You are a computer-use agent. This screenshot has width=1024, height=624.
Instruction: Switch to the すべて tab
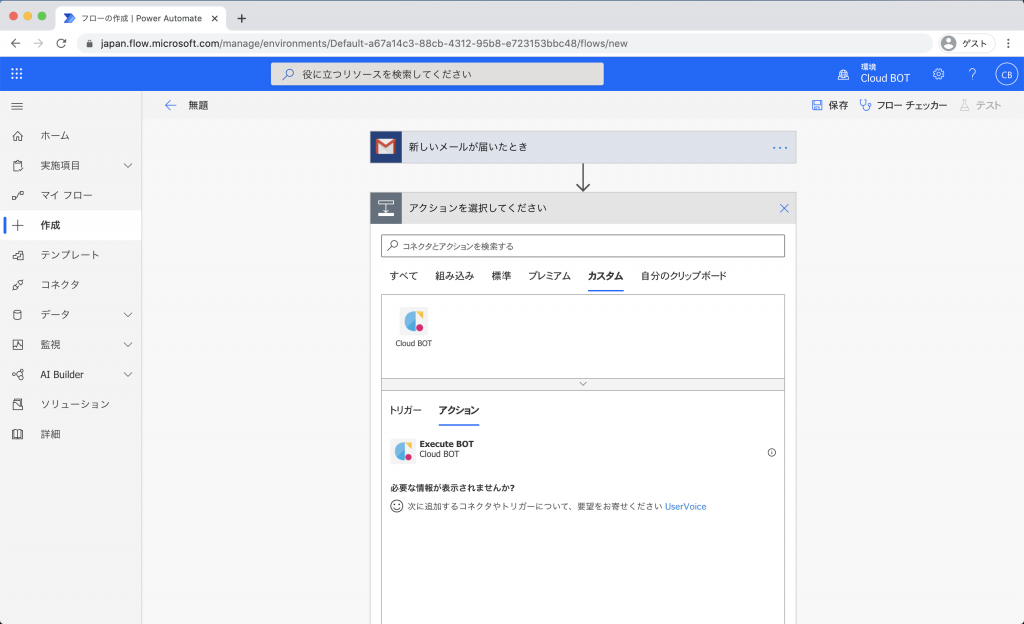(404, 276)
